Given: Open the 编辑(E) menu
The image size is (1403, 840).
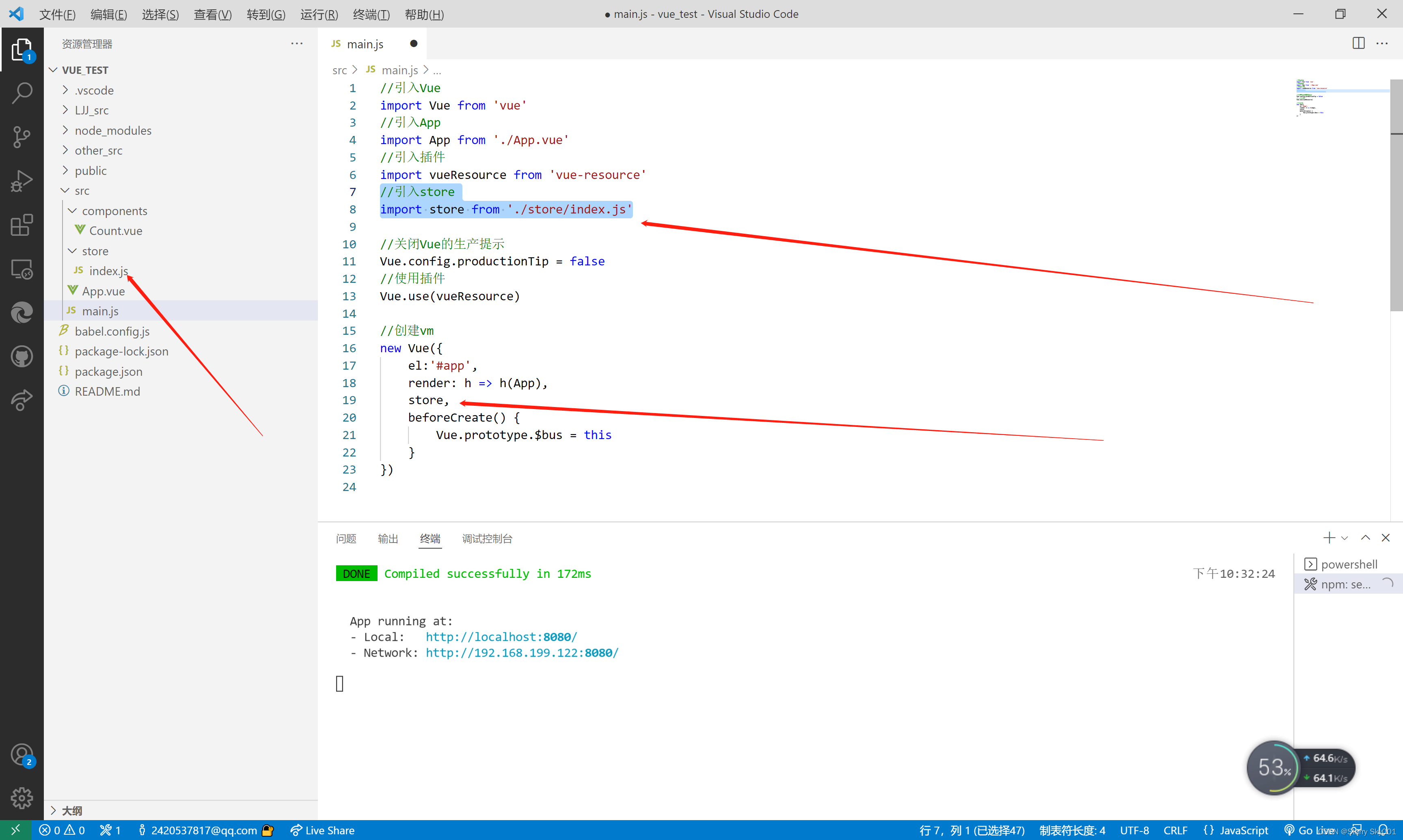Looking at the screenshot, I should click(109, 14).
